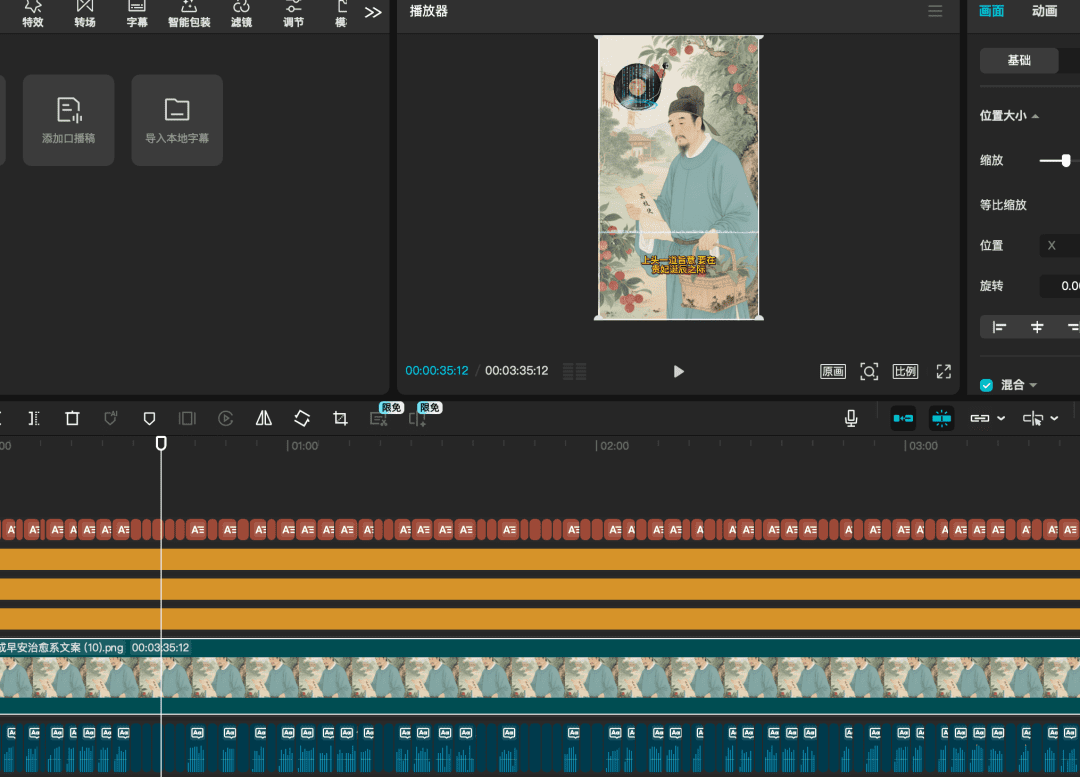
Task: Click the 添加口播稿 card
Action: (x=69, y=120)
